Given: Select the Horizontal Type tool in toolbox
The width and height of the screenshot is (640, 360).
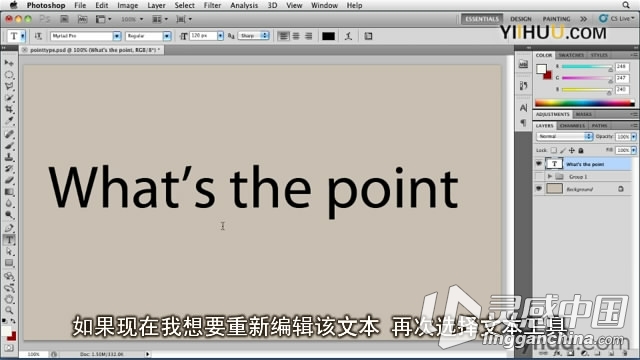Looking at the screenshot, I should click(9, 240).
